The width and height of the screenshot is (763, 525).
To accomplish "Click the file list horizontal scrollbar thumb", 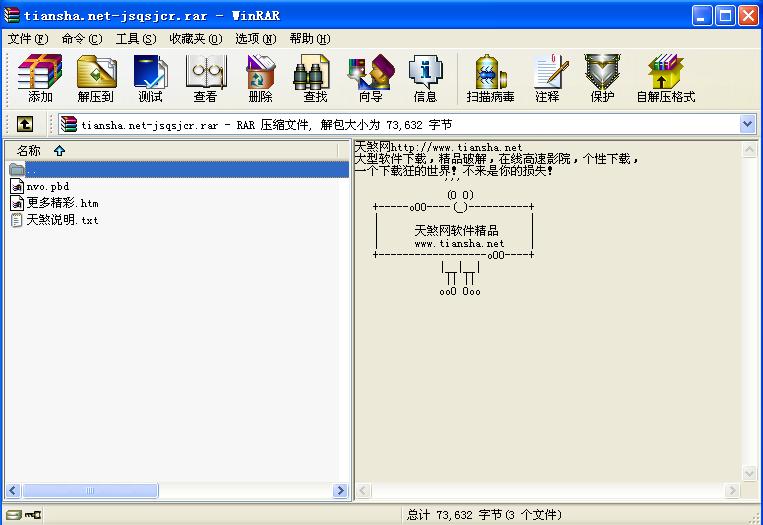I will click(91, 490).
